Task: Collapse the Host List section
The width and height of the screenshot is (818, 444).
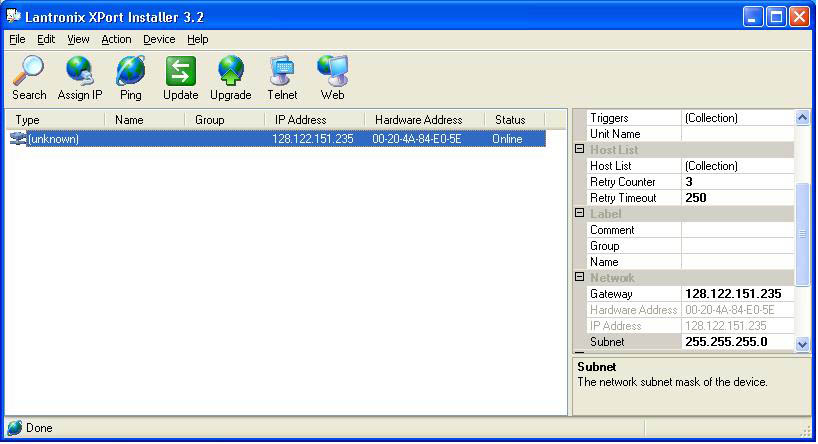Action: click(x=580, y=149)
